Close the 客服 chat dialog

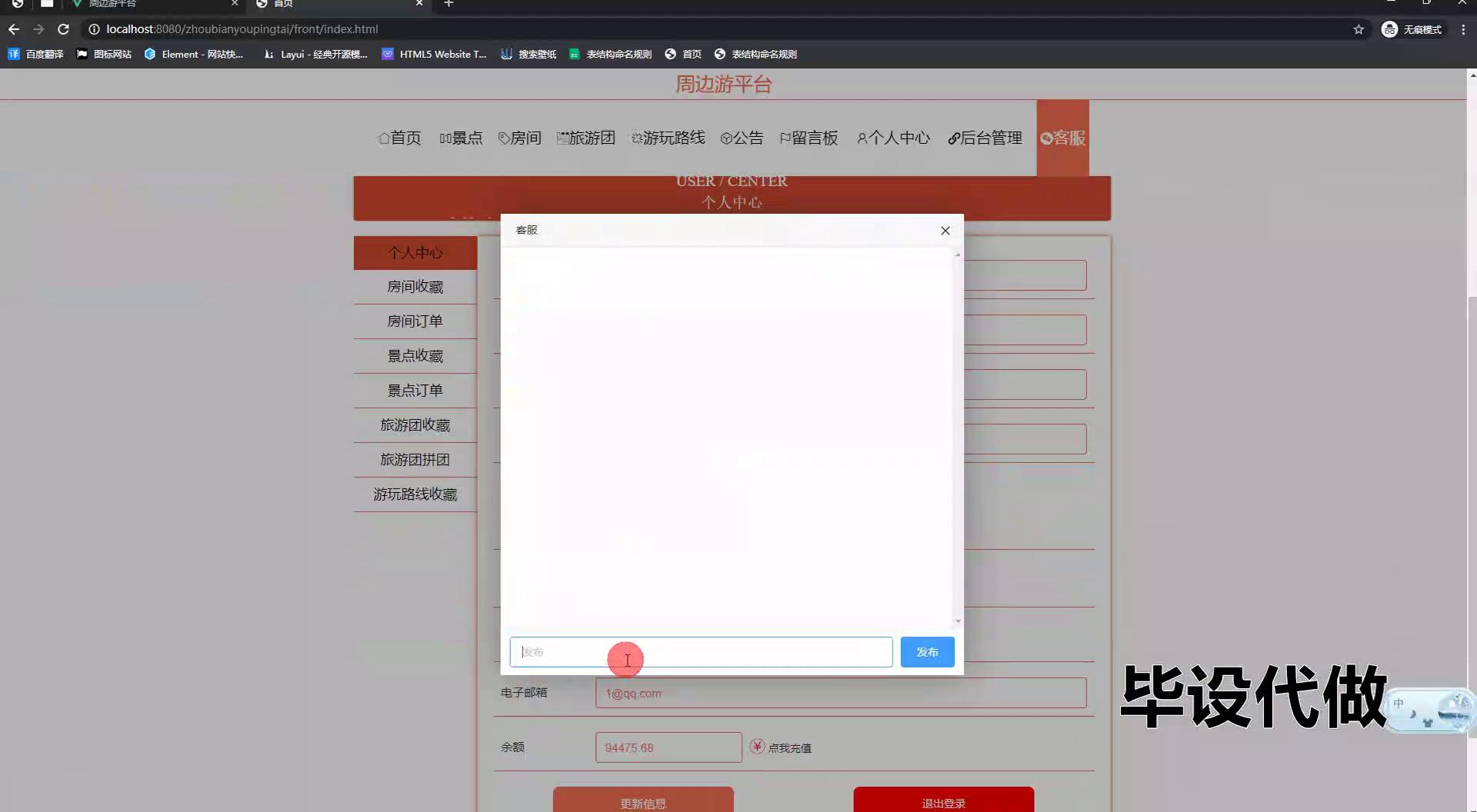point(945,231)
